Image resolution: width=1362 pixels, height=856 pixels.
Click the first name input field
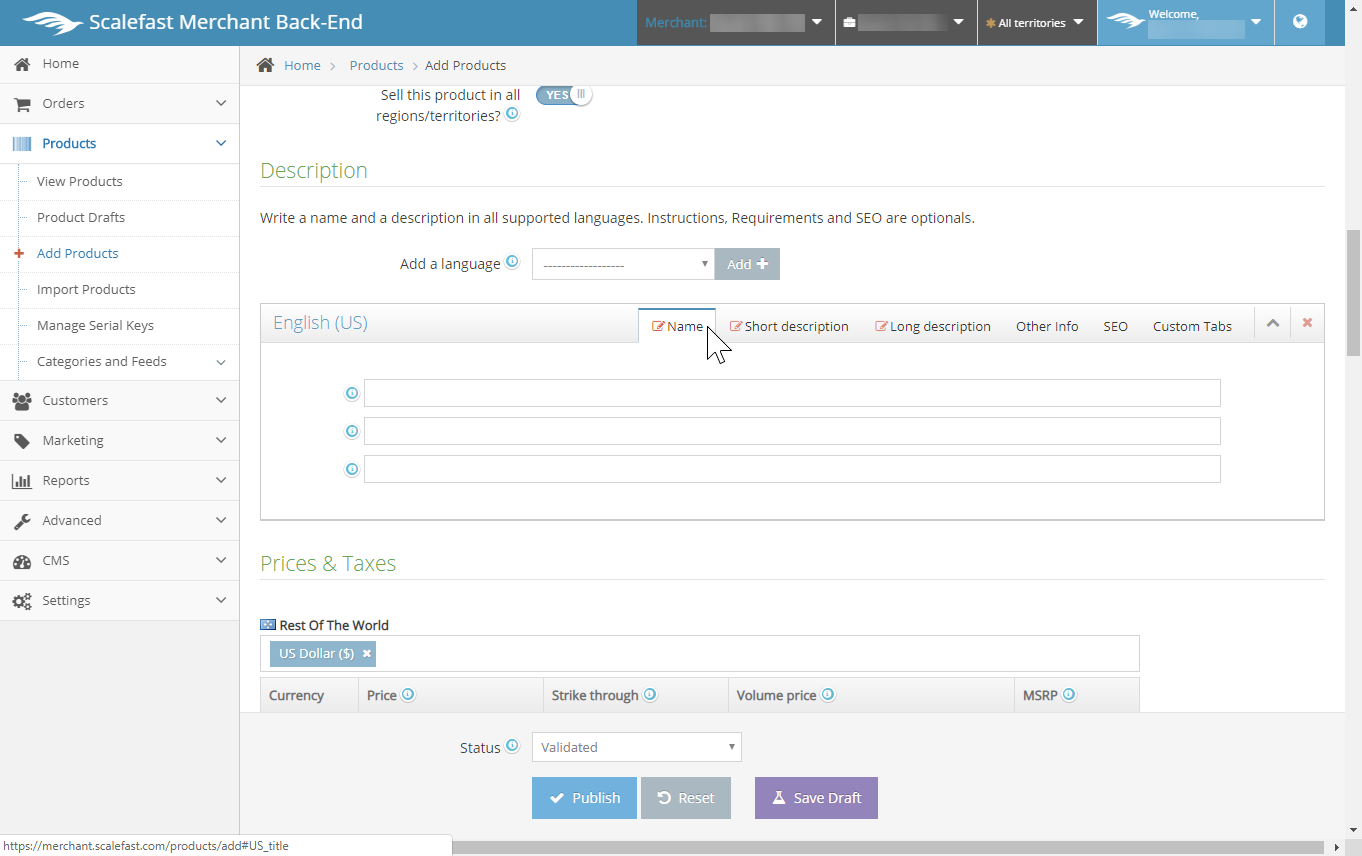click(x=791, y=393)
